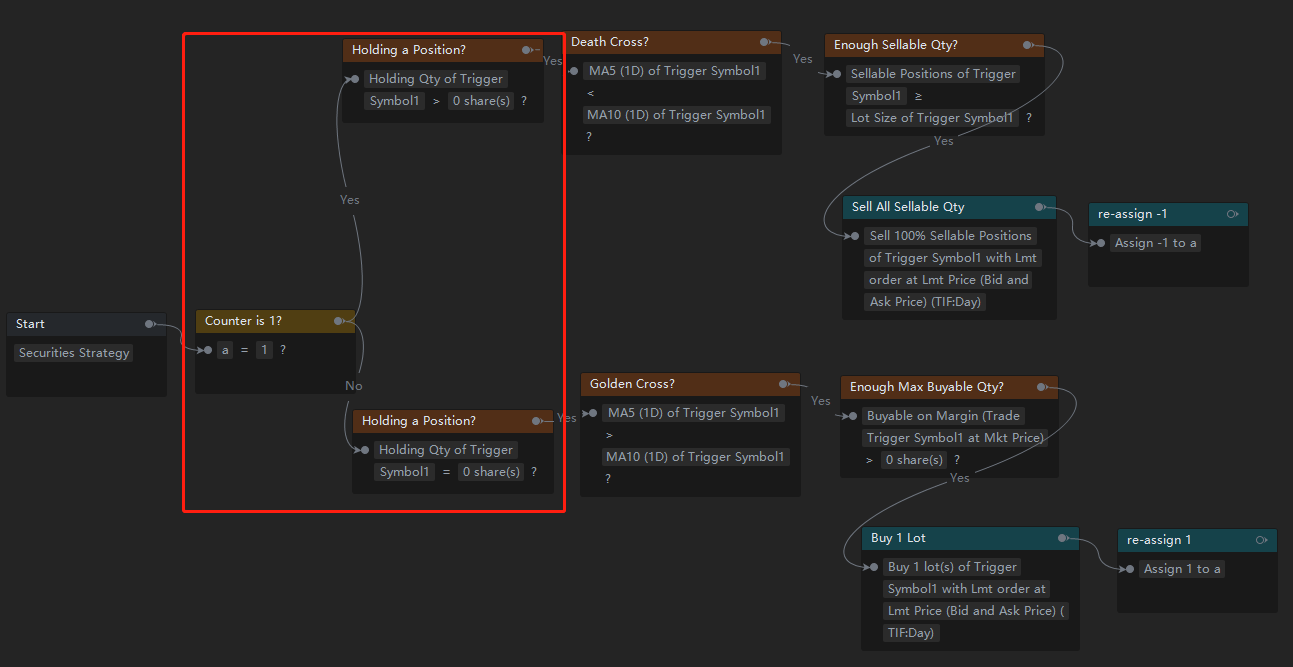Screen dimensions: 1293x667
Task: Click the value '1' chip in Counter is 1?
Action: click(x=264, y=350)
